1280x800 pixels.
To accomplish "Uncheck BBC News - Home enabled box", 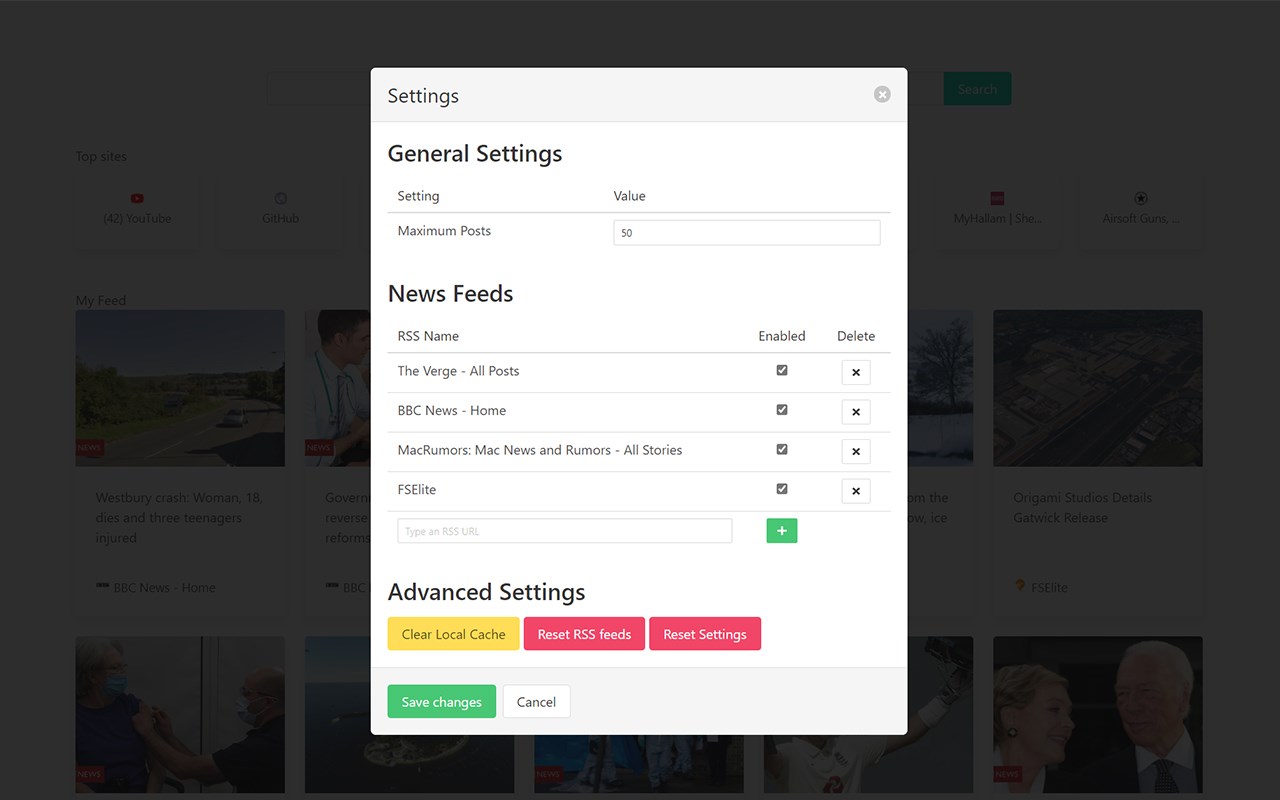I will [x=782, y=410].
